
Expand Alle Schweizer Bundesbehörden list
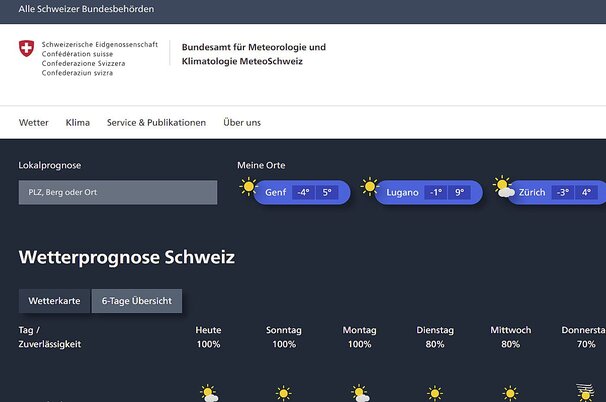pyautogui.click(x=86, y=9)
